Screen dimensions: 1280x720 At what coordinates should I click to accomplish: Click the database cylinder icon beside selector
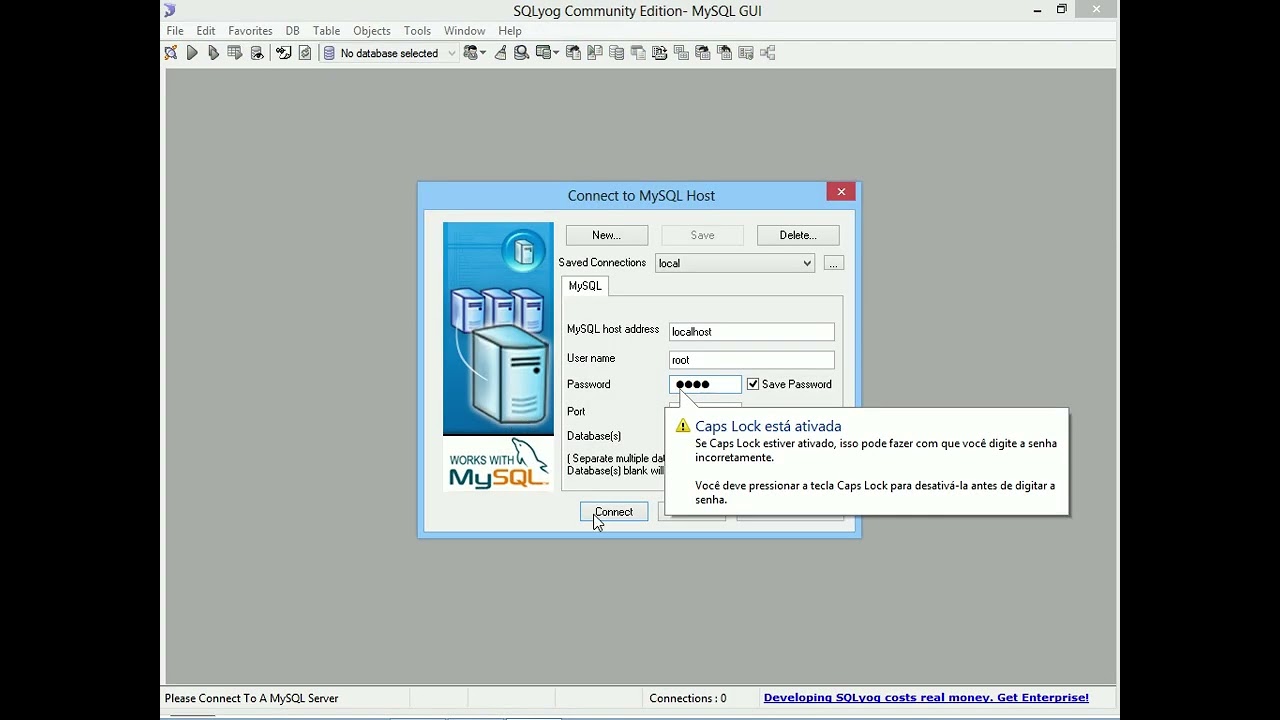[328, 53]
